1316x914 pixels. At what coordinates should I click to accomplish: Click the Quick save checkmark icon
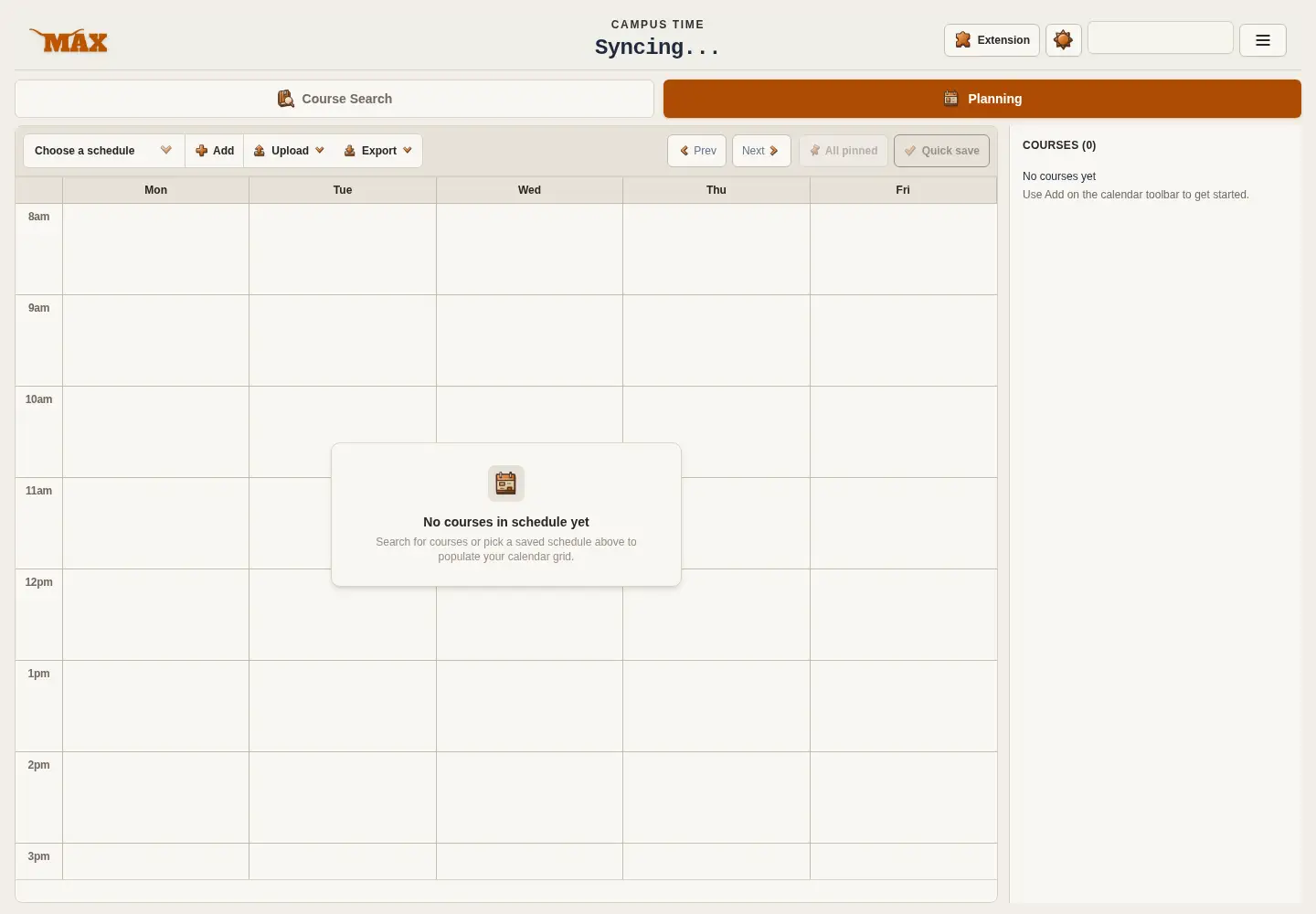tap(910, 151)
